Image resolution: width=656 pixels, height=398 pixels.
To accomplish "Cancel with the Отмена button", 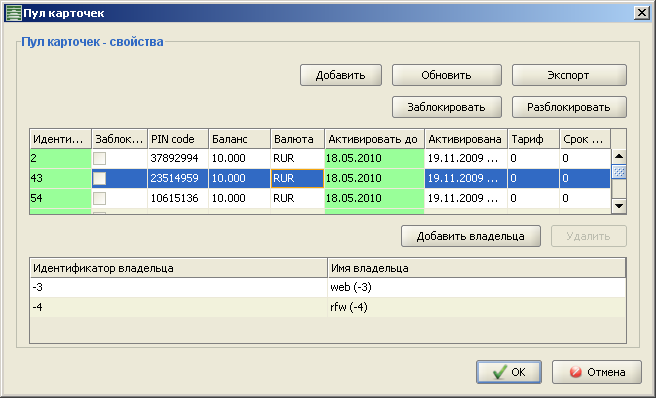I will 597,372.
